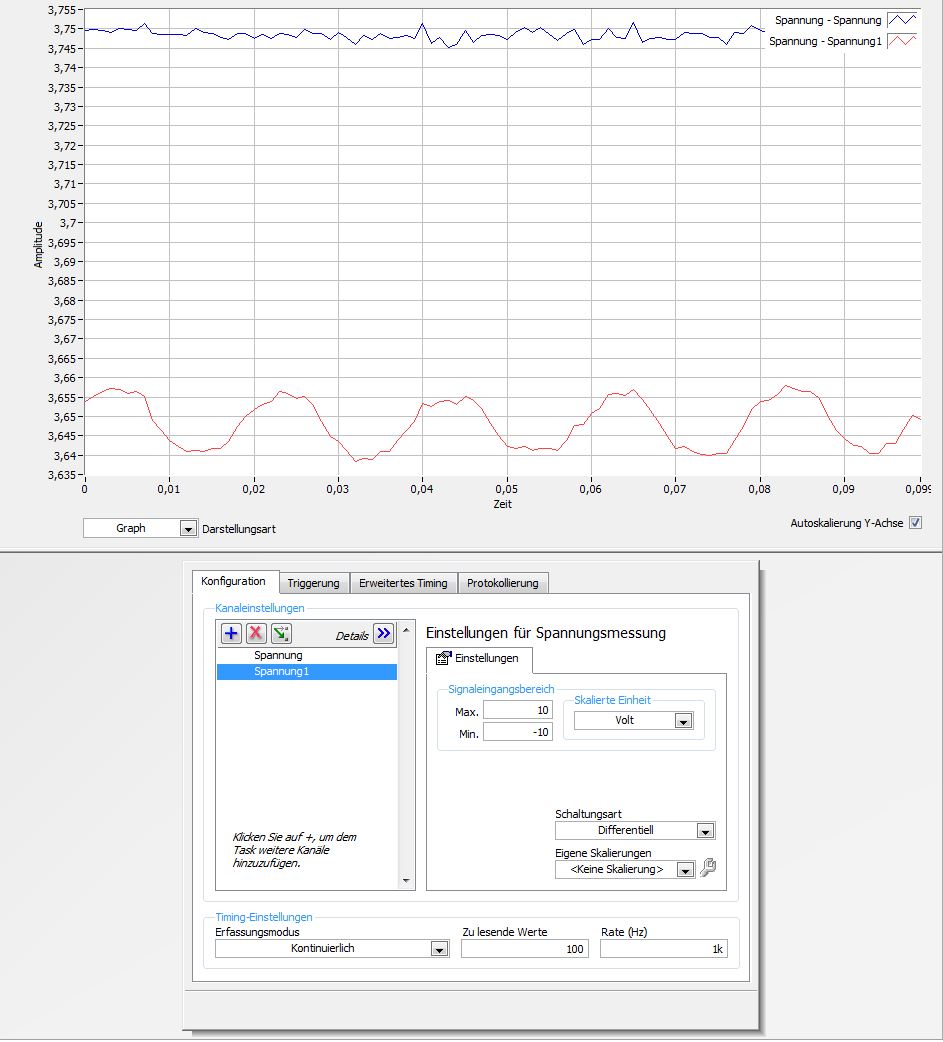Open the Erweitertes Timing tab
Screen dimensions: 943x1042
(x=403, y=583)
